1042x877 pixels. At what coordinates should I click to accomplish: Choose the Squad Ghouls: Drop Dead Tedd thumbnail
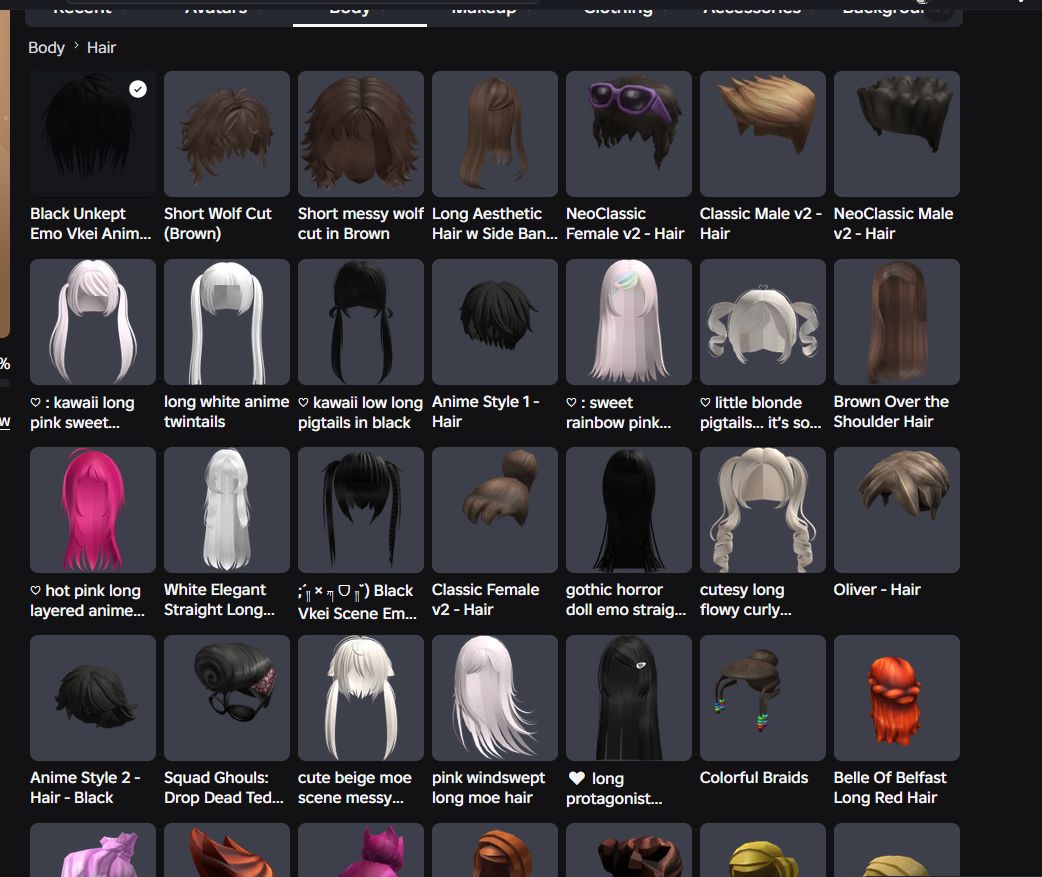227,698
